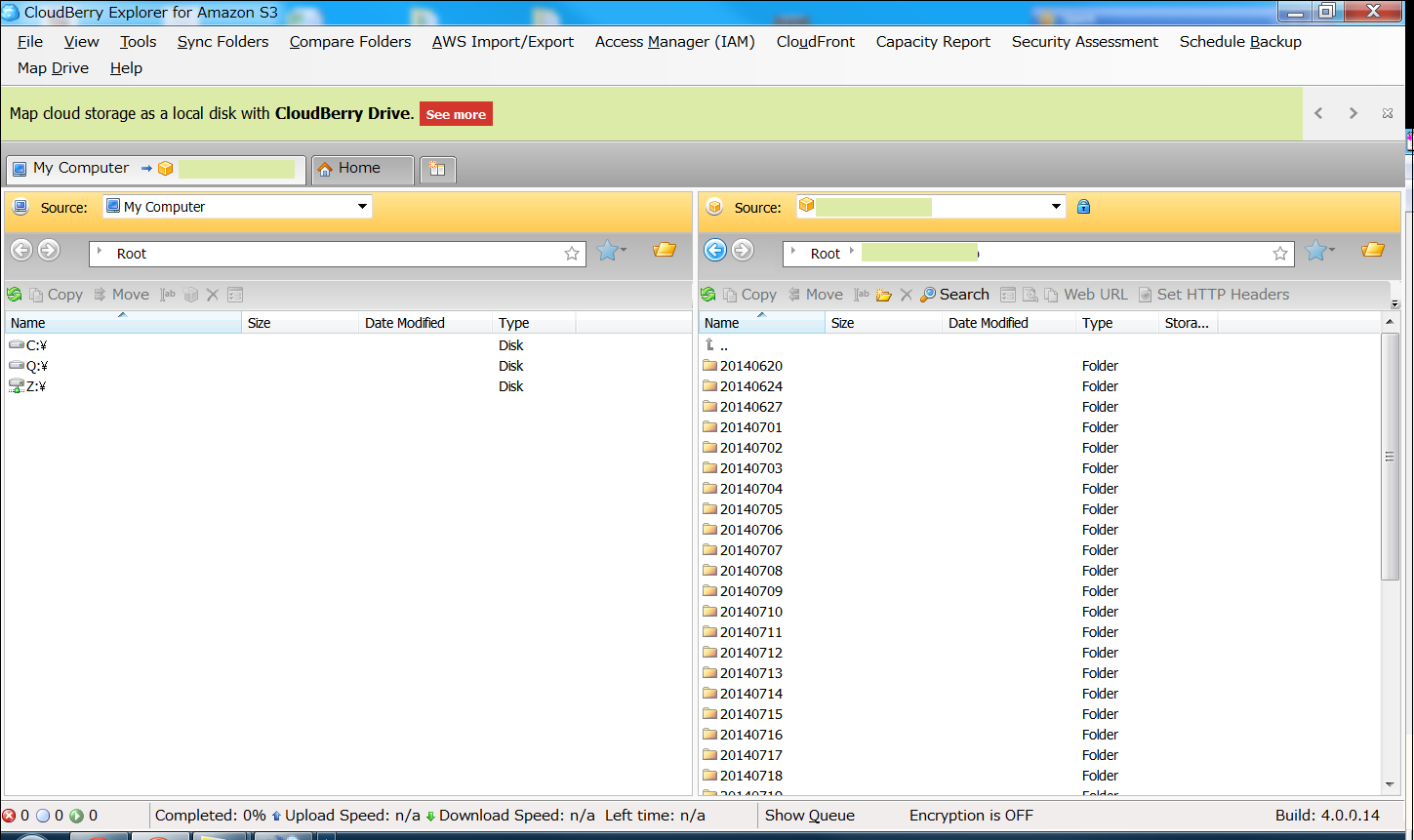Select the 20140701 folder

tap(750, 427)
